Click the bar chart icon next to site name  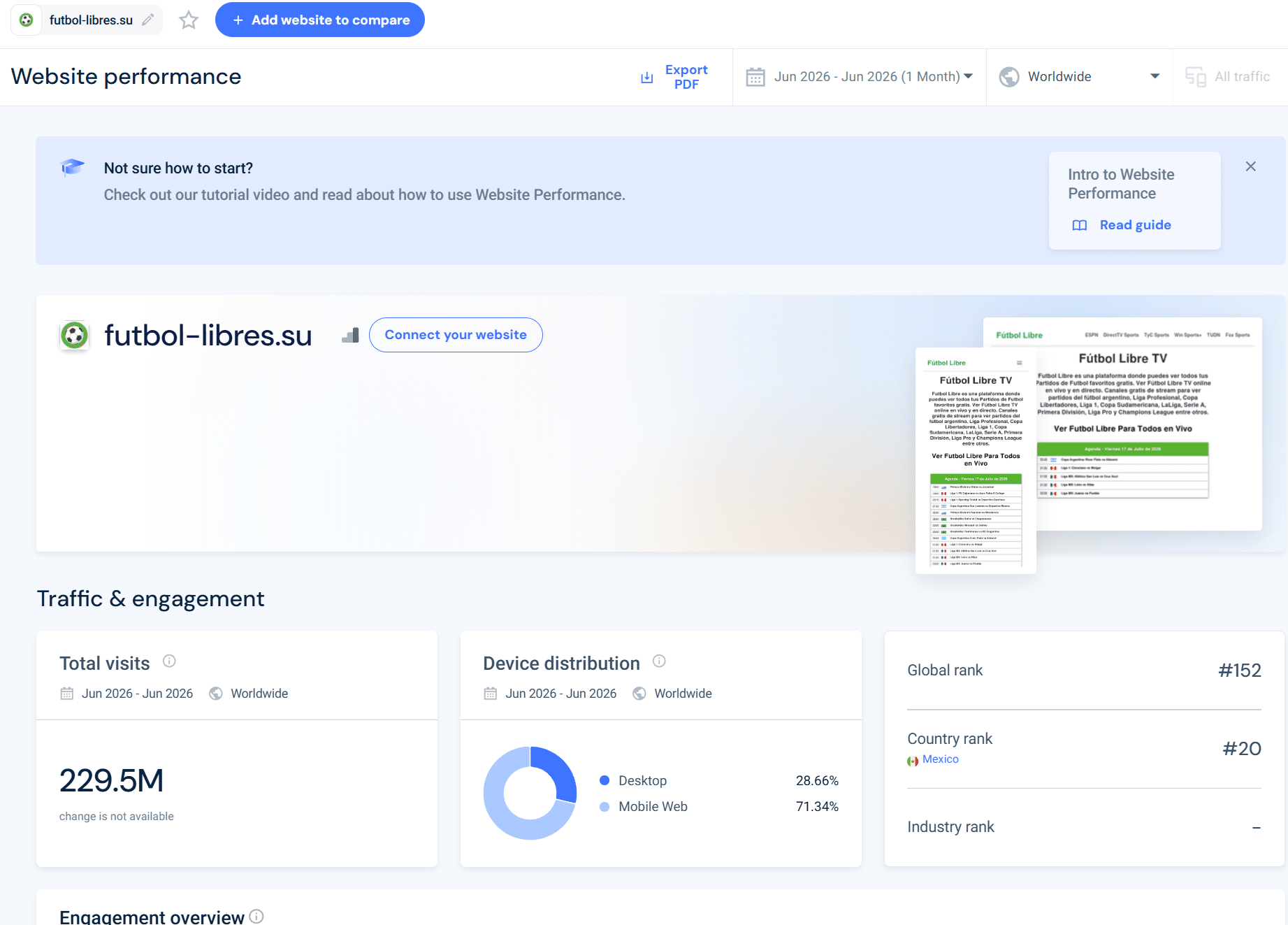pyautogui.click(x=351, y=336)
